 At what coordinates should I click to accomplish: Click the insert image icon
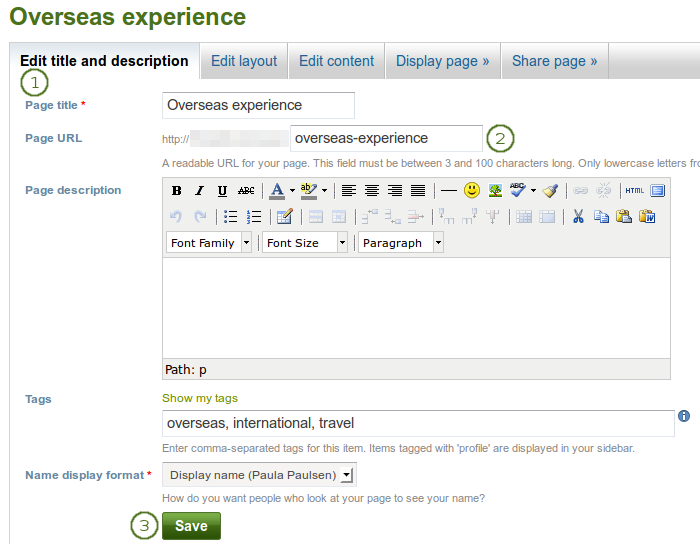tap(495, 190)
